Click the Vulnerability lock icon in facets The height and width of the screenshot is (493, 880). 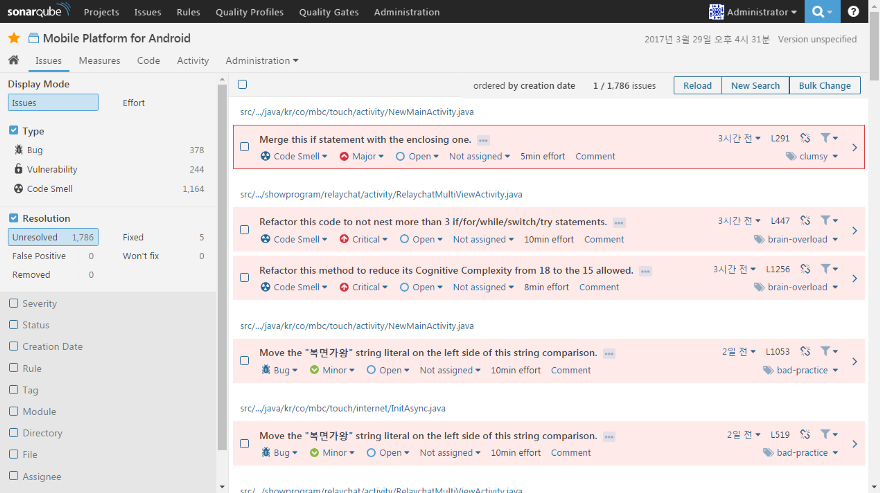[19, 169]
